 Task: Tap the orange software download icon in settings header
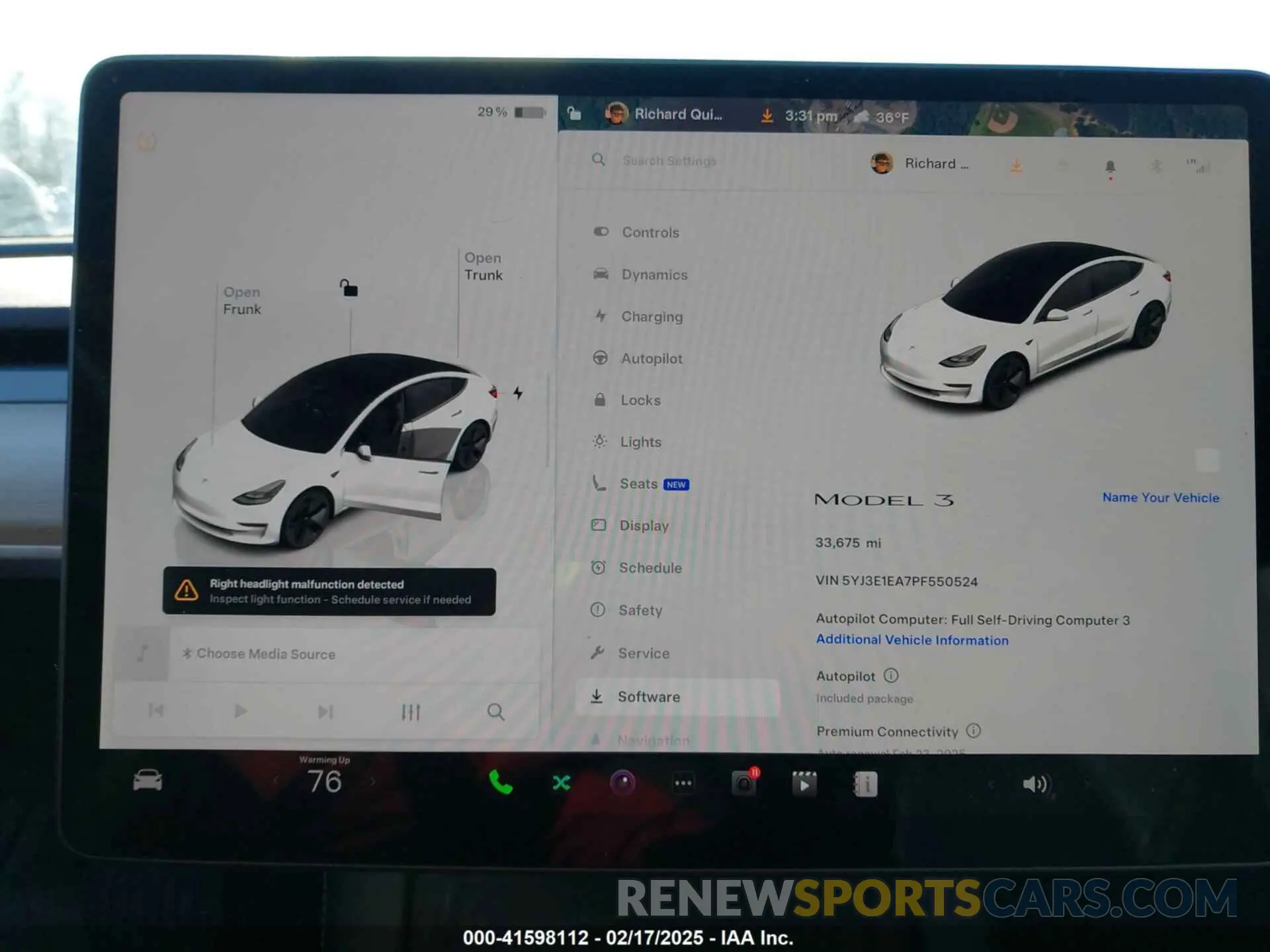(x=1016, y=165)
